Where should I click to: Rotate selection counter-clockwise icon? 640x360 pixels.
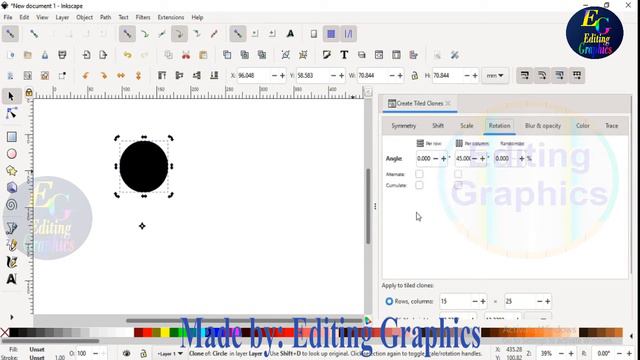coord(86,76)
